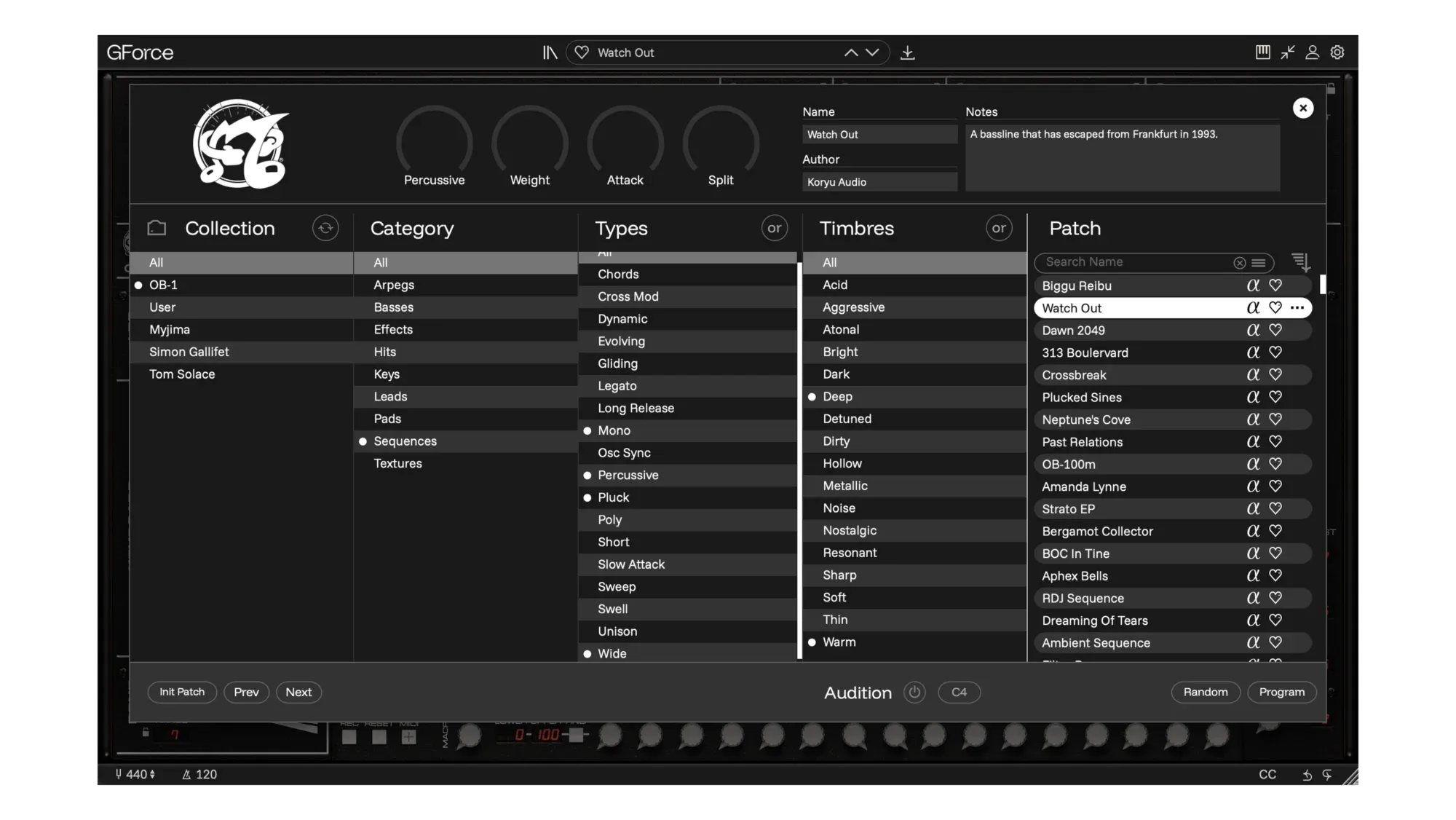Screen dimensions: 1456x820
Task: Open the settings gear icon
Action: click(1337, 52)
